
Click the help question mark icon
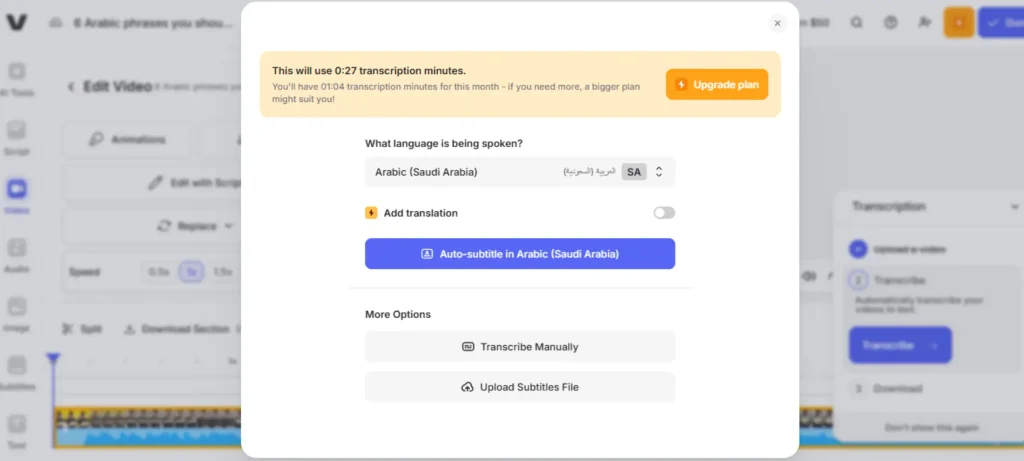click(891, 22)
